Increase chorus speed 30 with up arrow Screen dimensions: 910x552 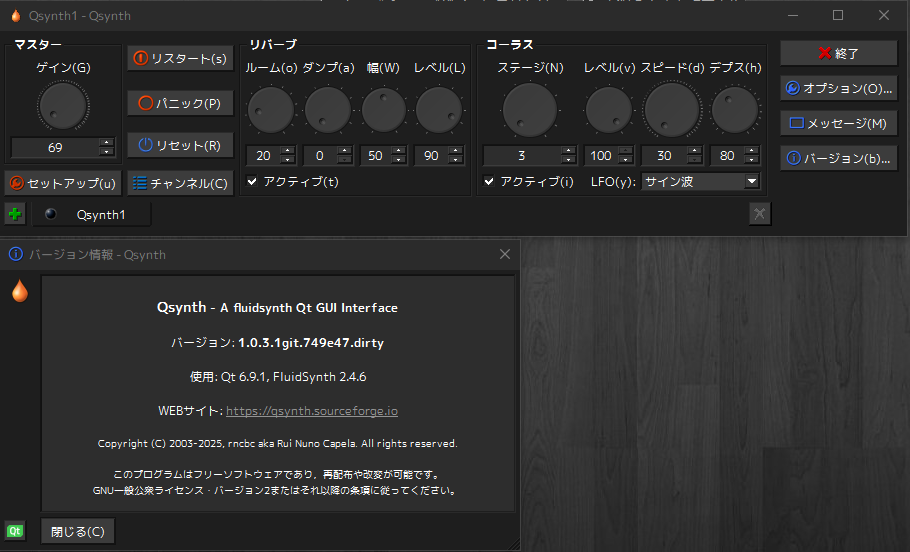(x=694, y=151)
